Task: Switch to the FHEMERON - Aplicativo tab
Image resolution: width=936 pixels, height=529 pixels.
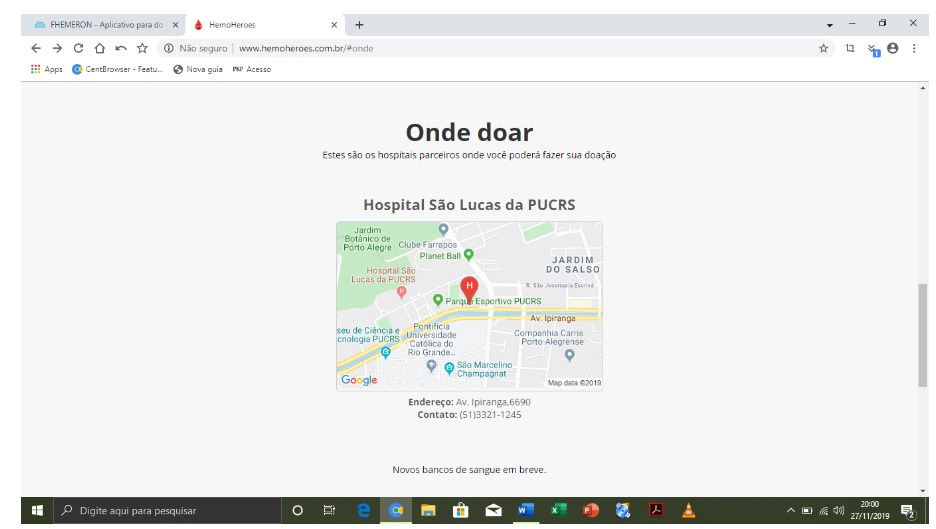Action: point(100,25)
